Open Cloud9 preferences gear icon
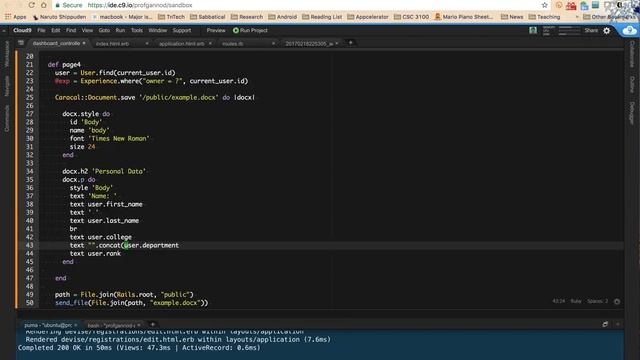This screenshot has height=360, width=640. 607,31
